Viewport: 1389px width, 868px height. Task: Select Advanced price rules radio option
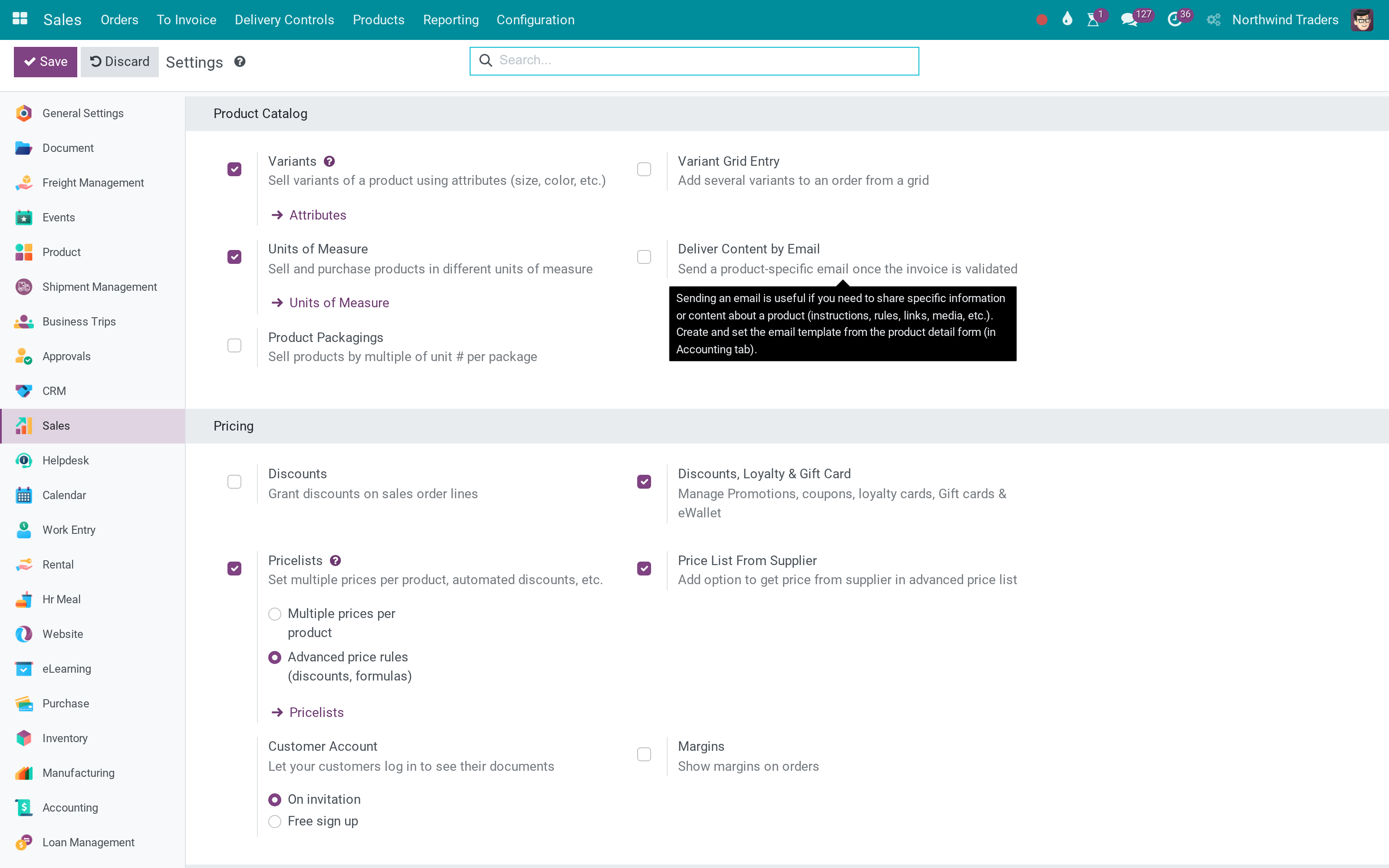pos(275,658)
